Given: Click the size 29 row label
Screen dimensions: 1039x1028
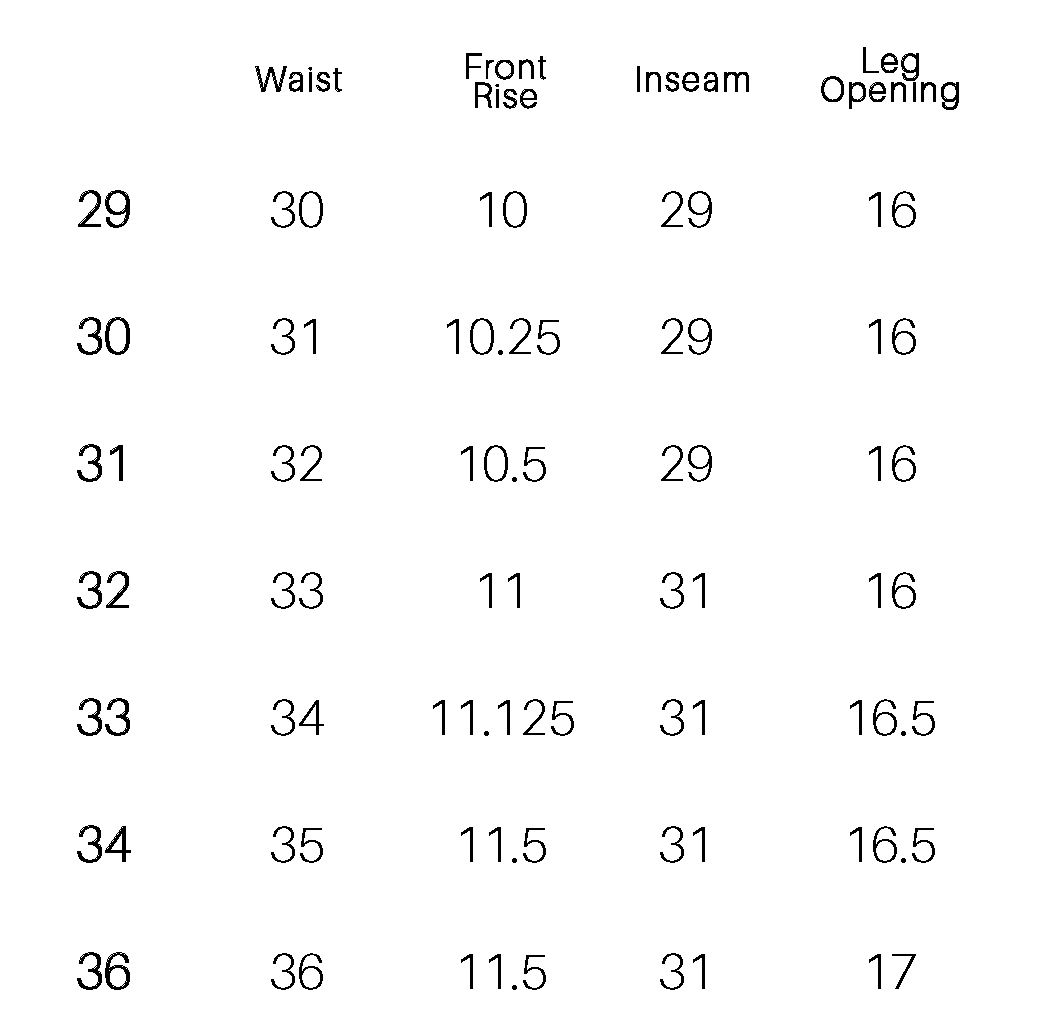Looking at the screenshot, I should tap(103, 211).
